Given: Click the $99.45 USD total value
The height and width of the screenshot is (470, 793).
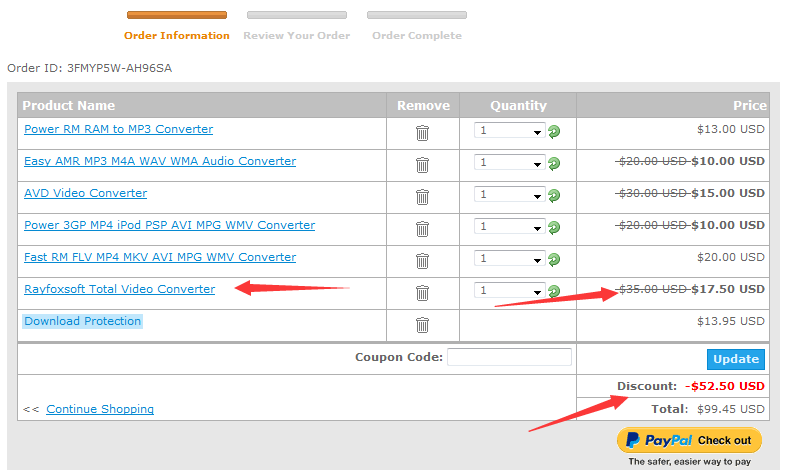Looking at the screenshot, I should pyautogui.click(x=730, y=409).
